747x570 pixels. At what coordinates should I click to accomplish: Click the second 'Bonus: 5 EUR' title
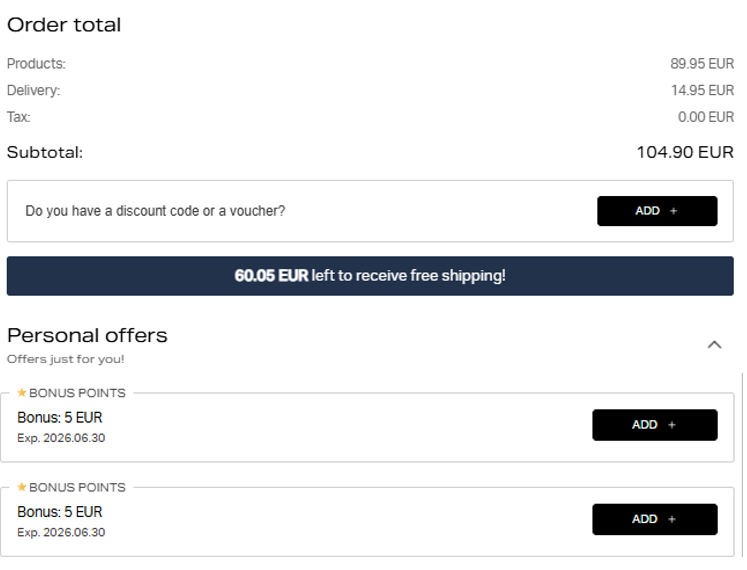coord(60,512)
